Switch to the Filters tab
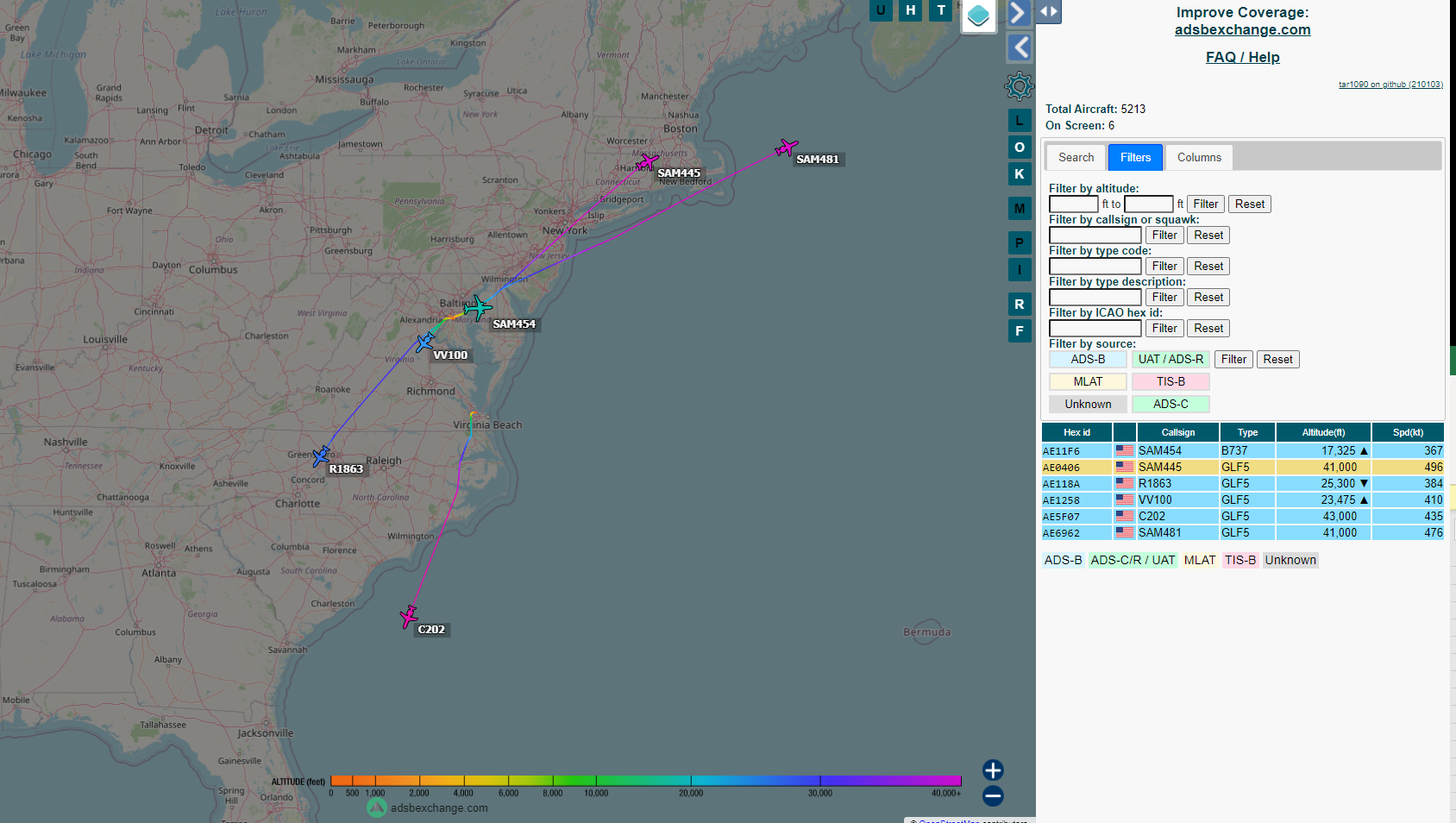1456x823 pixels. pyautogui.click(x=1135, y=157)
